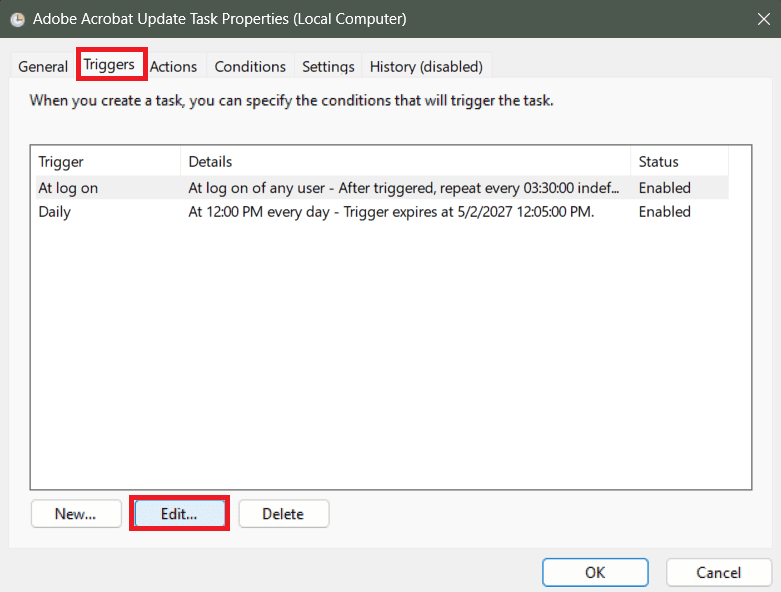Click Enabled status of Daily row
Screen dimensions: 781x592
664,212
